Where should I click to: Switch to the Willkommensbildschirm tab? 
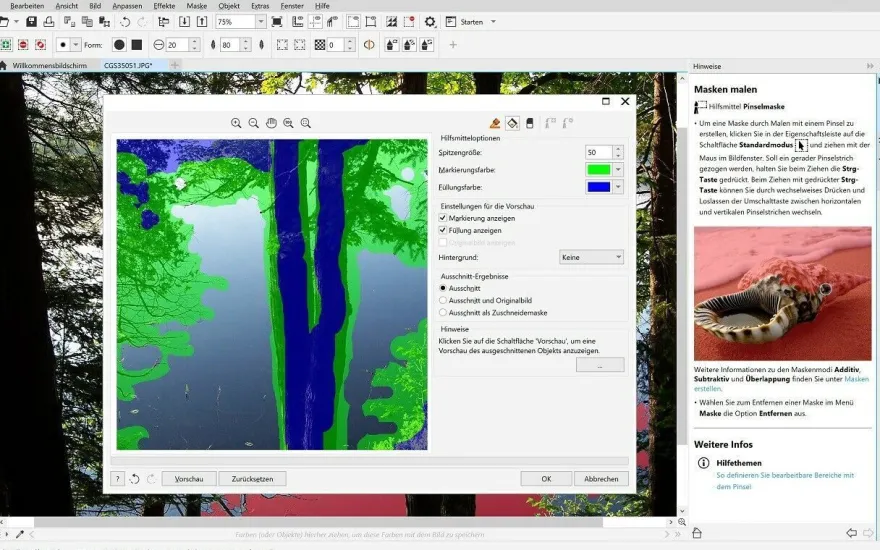pos(49,65)
